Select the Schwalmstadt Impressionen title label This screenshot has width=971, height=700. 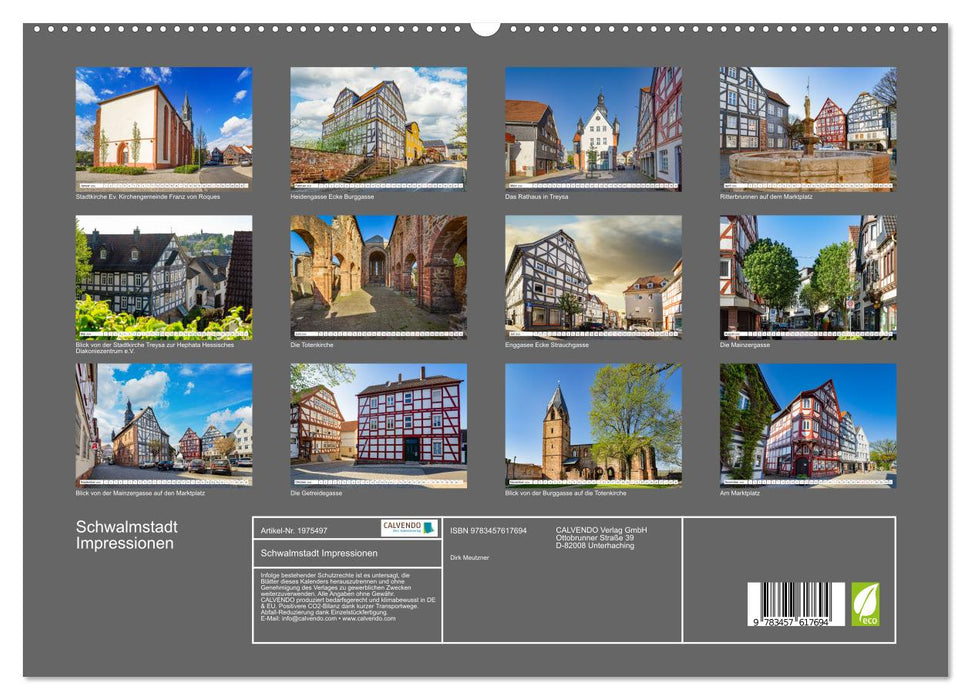pos(319,554)
